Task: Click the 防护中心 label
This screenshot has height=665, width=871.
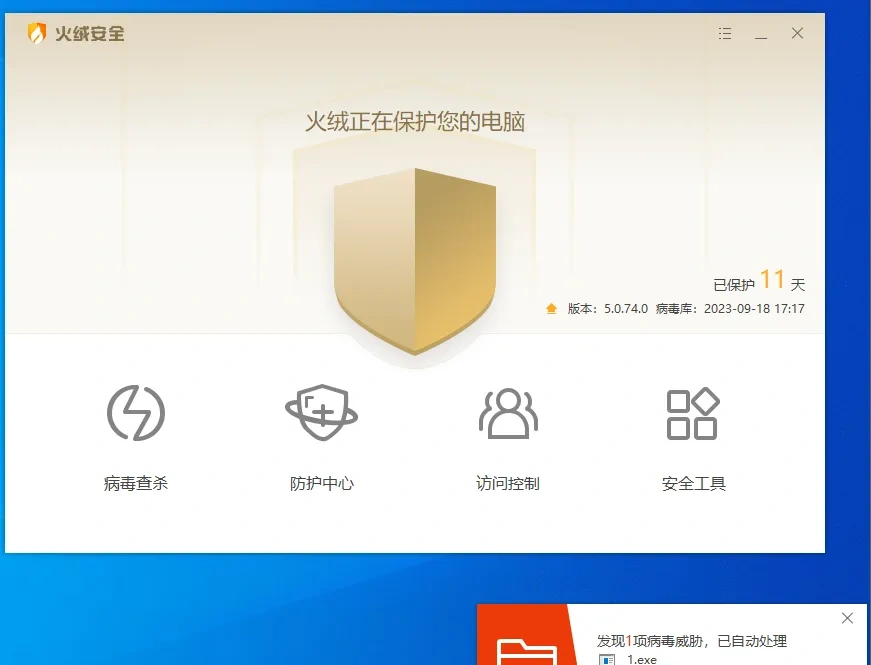Action: (322, 483)
